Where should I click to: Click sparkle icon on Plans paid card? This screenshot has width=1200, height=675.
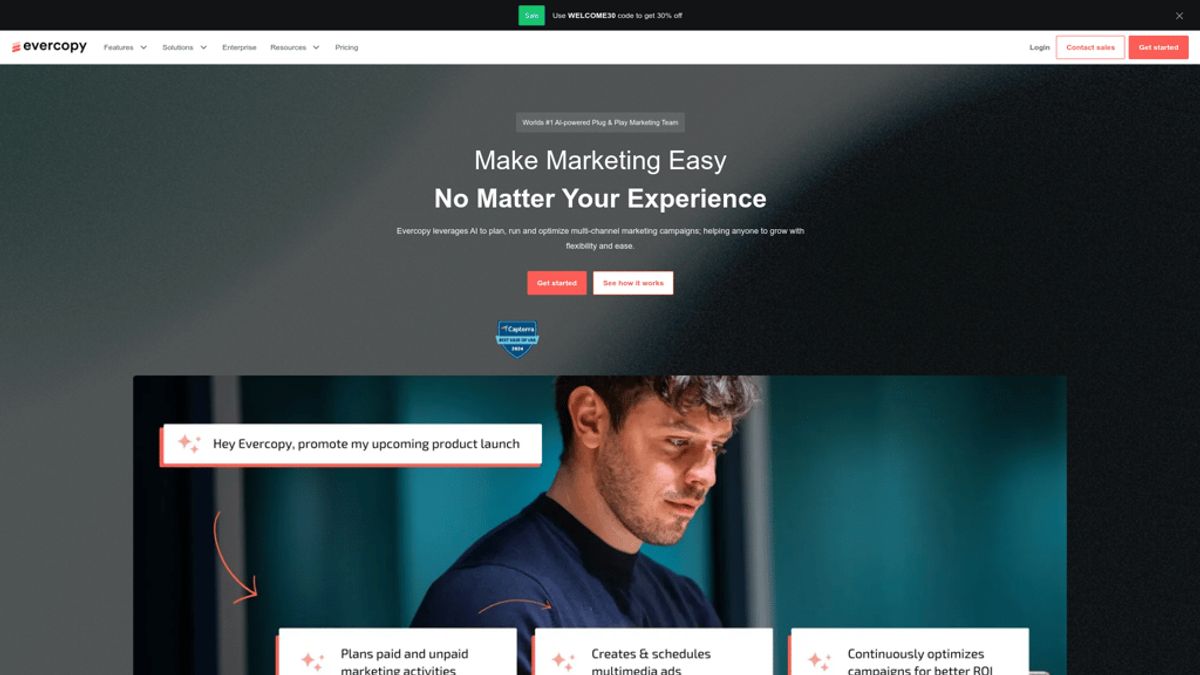click(313, 661)
